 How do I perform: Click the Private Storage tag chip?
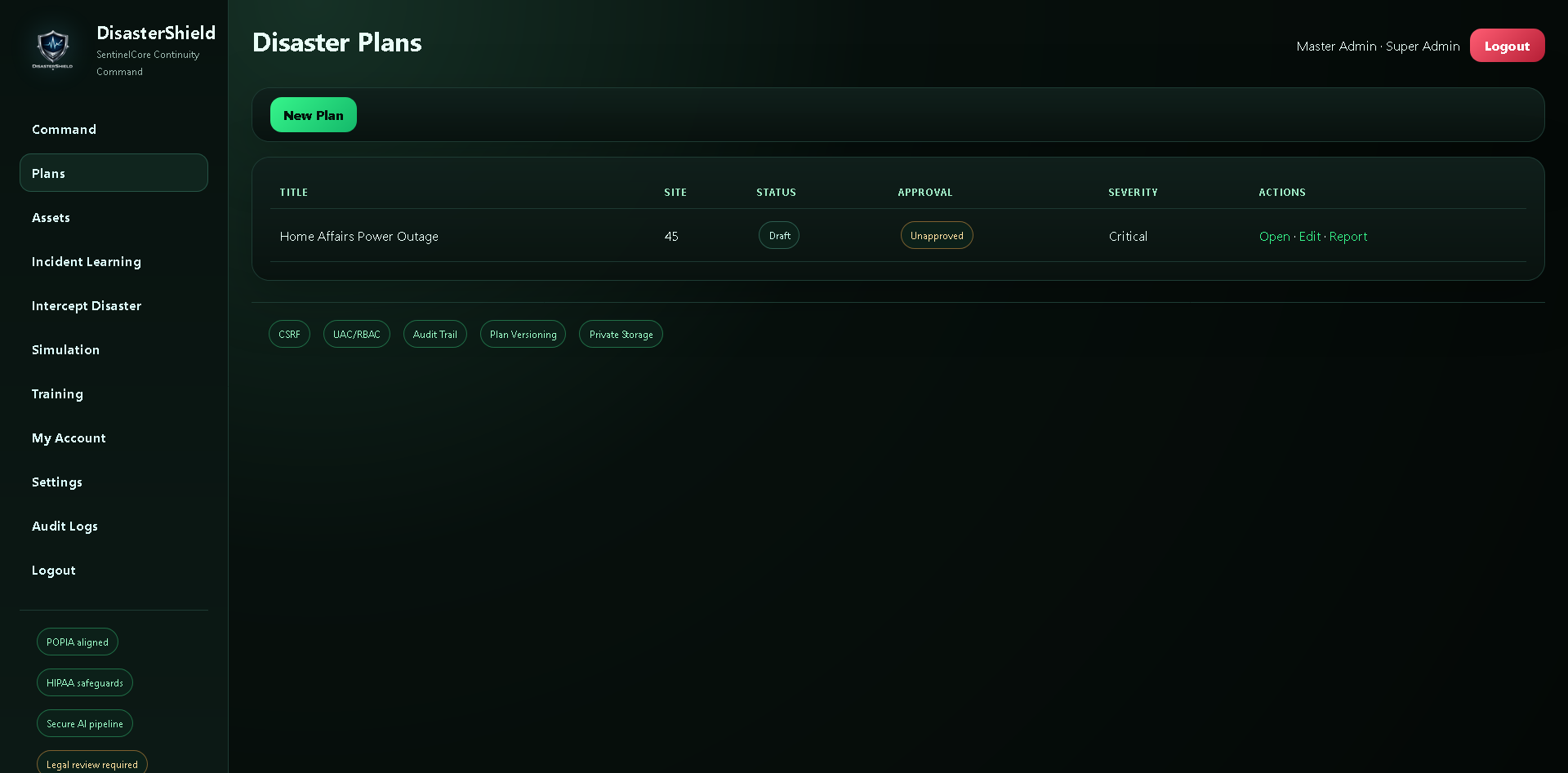tap(621, 334)
